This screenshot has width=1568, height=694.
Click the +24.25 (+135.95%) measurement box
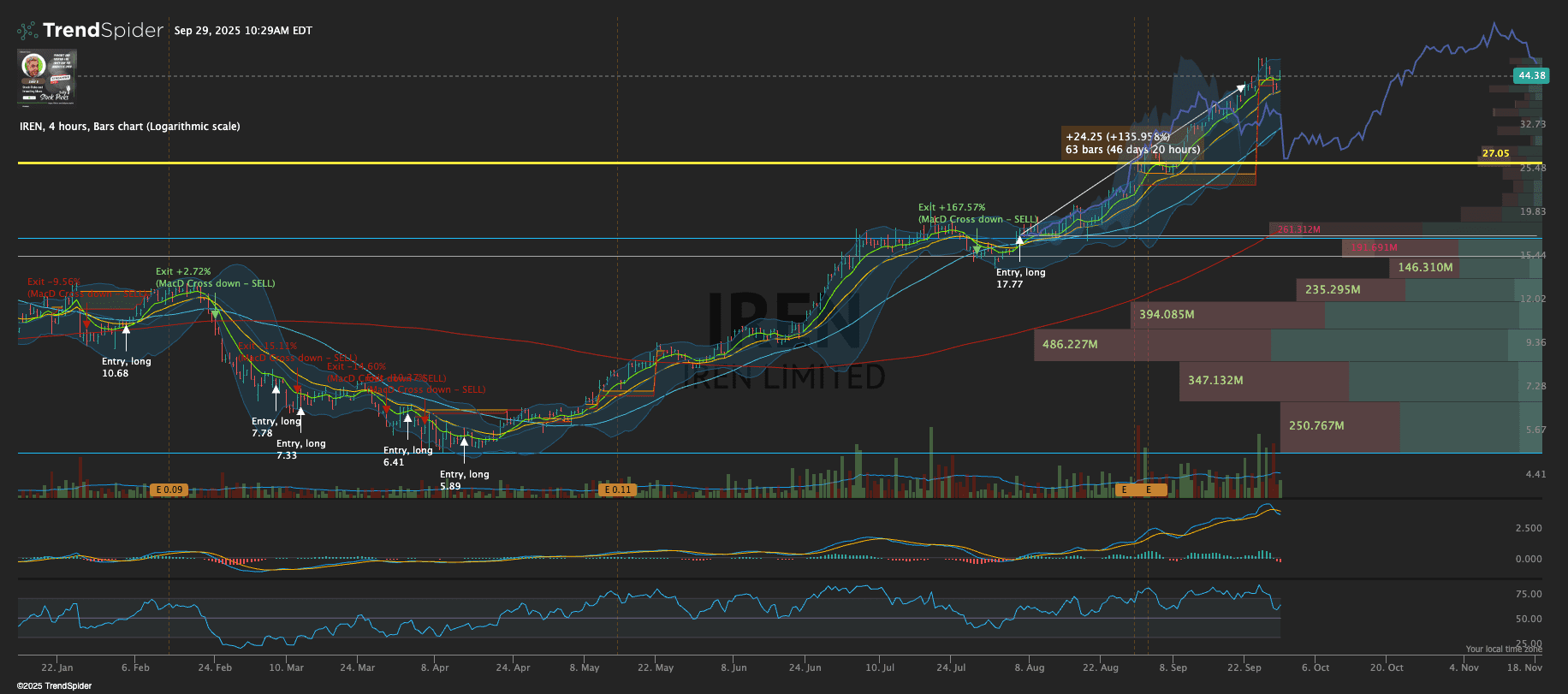1131,143
